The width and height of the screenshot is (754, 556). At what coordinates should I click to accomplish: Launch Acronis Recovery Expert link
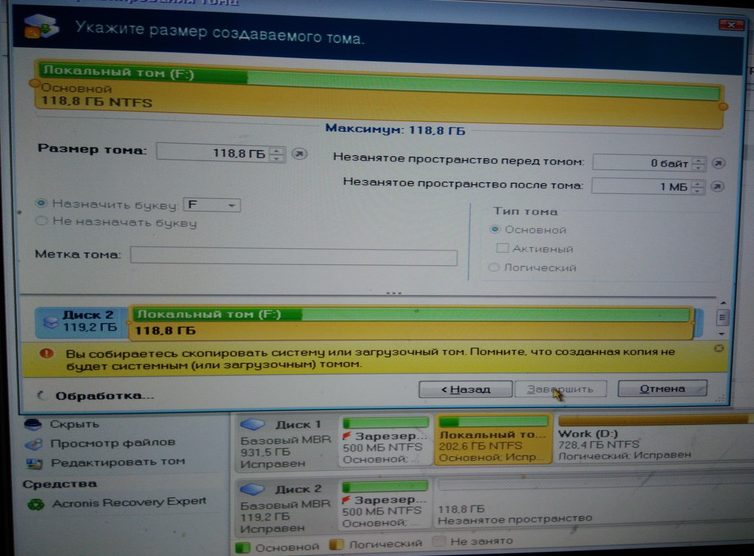129,503
